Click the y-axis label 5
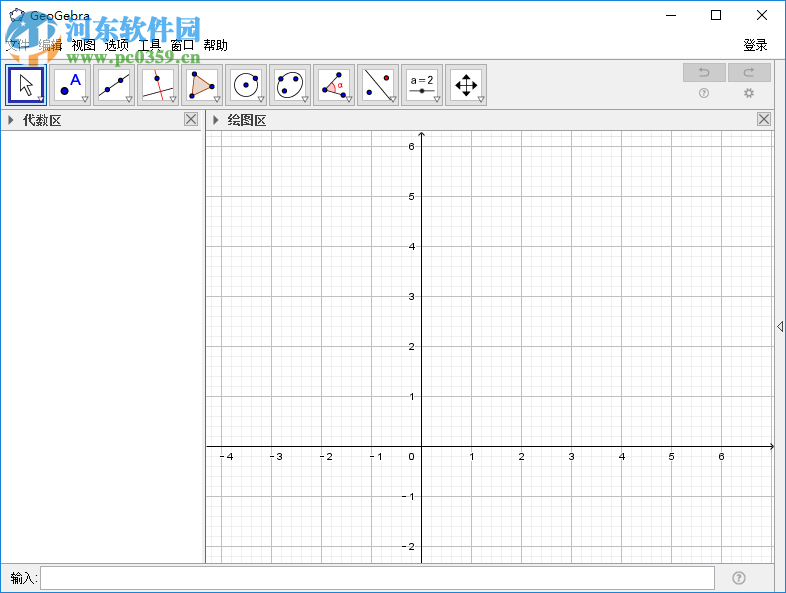This screenshot has height=593, width=786. pos(412,196)
